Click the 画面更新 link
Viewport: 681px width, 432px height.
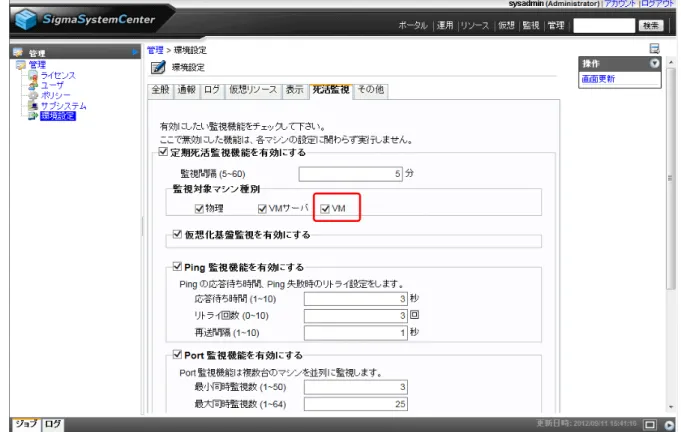598,79
